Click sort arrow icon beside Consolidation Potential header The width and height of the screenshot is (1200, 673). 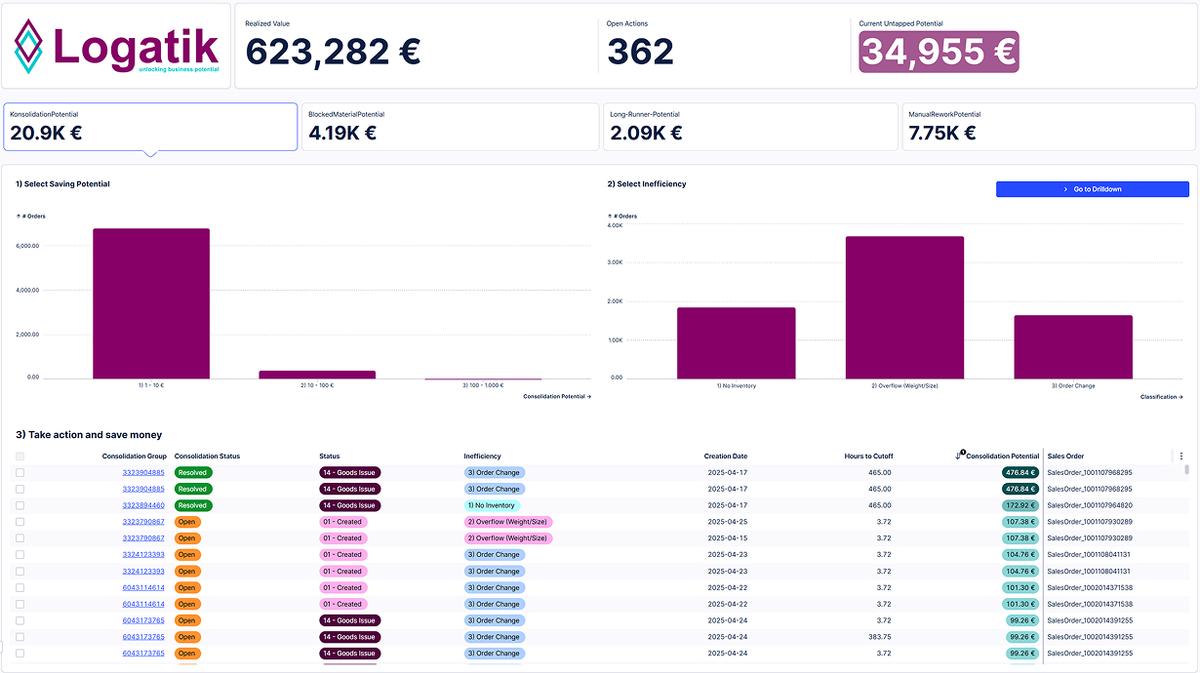pyautogui.click(x=959, y=456)
